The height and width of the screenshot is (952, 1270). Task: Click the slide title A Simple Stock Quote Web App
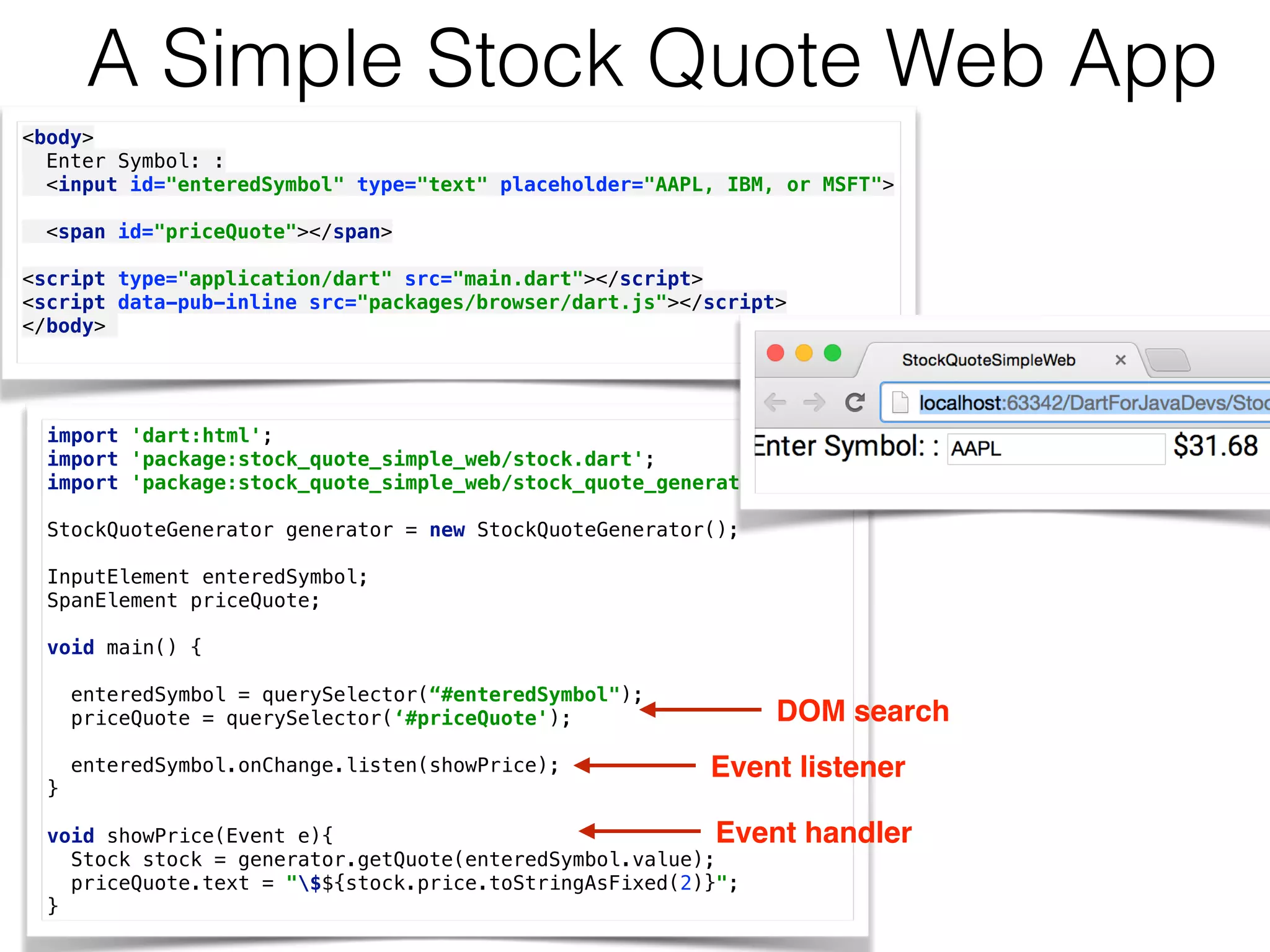pyautogui.click(x=651, y=59)
